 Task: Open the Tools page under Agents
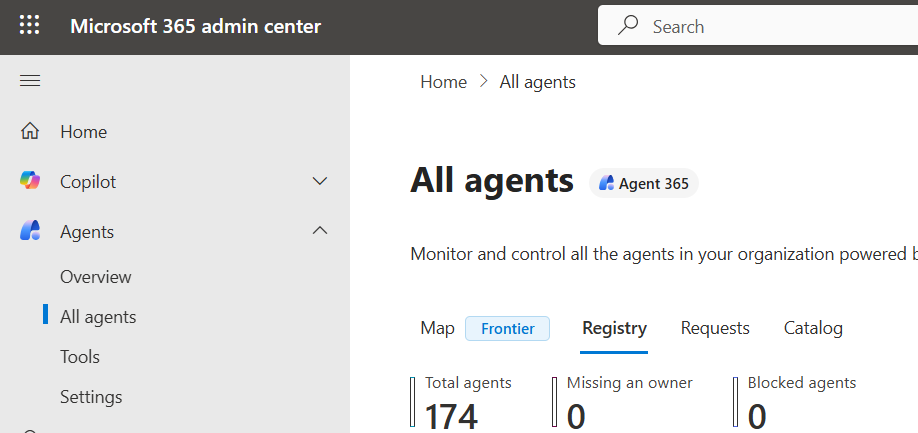tap(80, 356)
